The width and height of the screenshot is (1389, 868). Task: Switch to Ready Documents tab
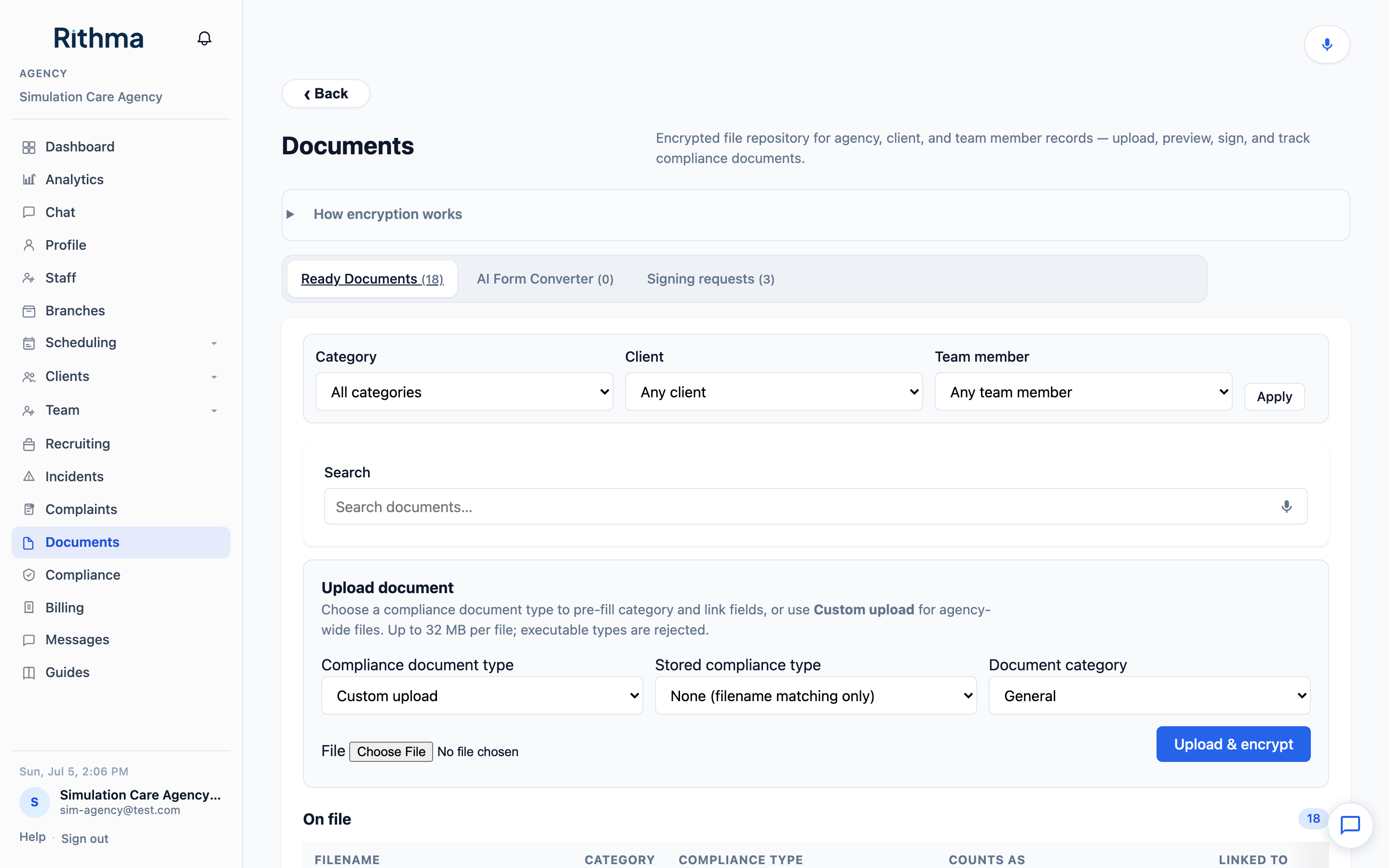372,279
